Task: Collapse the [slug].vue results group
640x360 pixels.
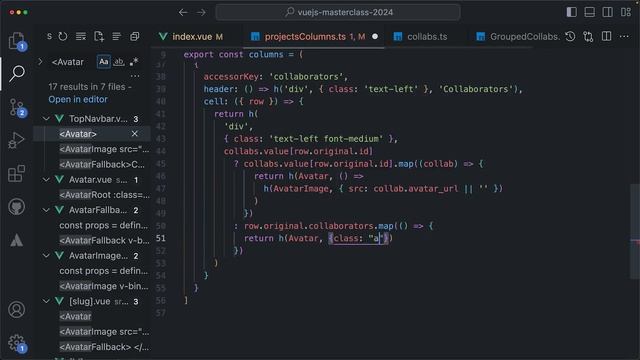Action: point(46,301)
